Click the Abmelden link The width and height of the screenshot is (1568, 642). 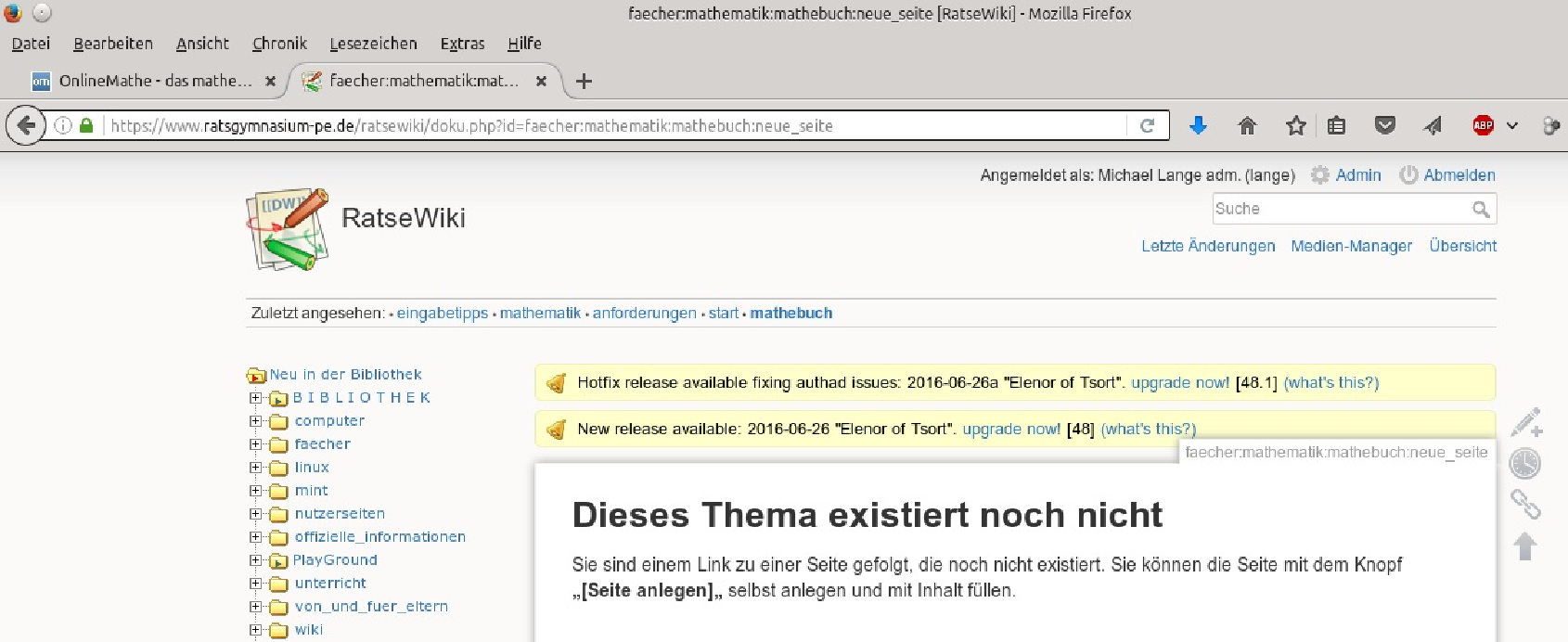coord(1459,174)
